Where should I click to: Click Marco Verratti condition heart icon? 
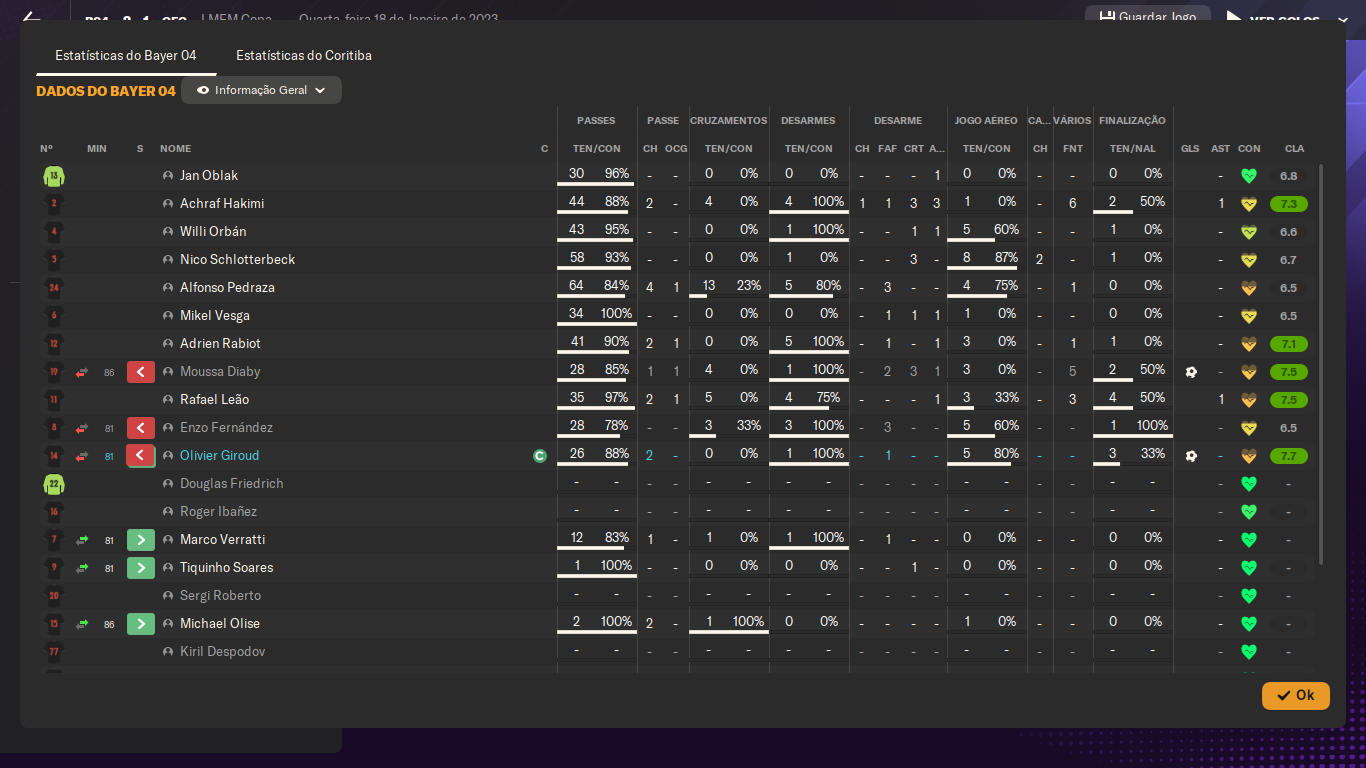tap(1248, 539)
